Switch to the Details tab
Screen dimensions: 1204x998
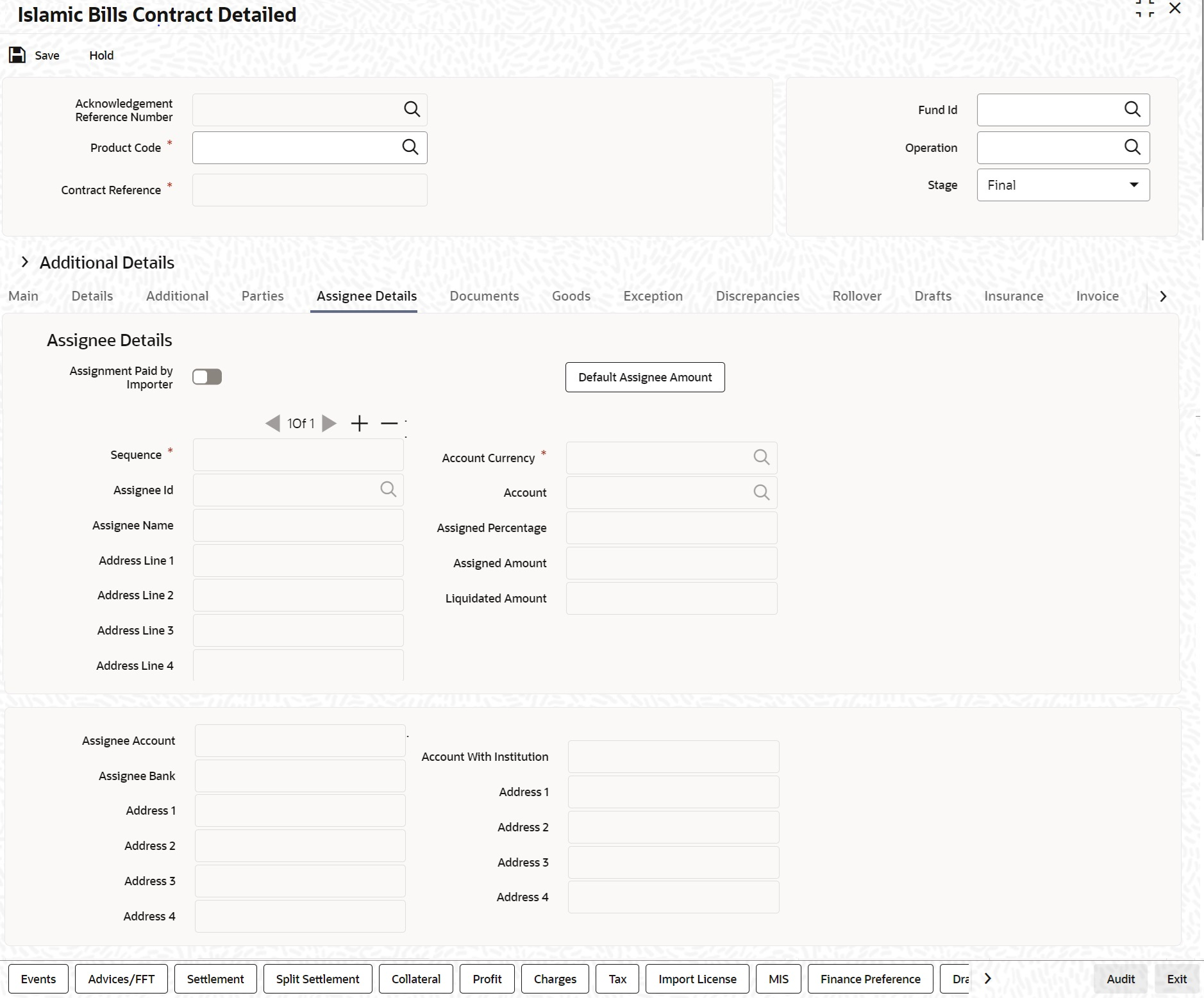point(92,296)
